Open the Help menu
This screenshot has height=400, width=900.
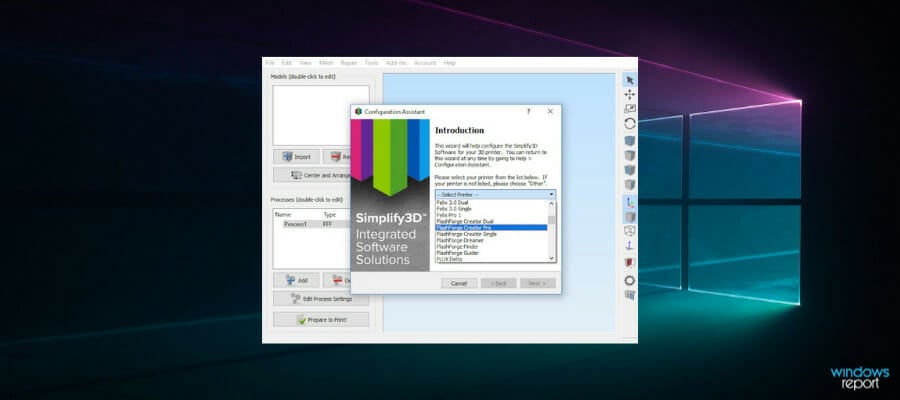pyautogui.click(x=449, y=63)
